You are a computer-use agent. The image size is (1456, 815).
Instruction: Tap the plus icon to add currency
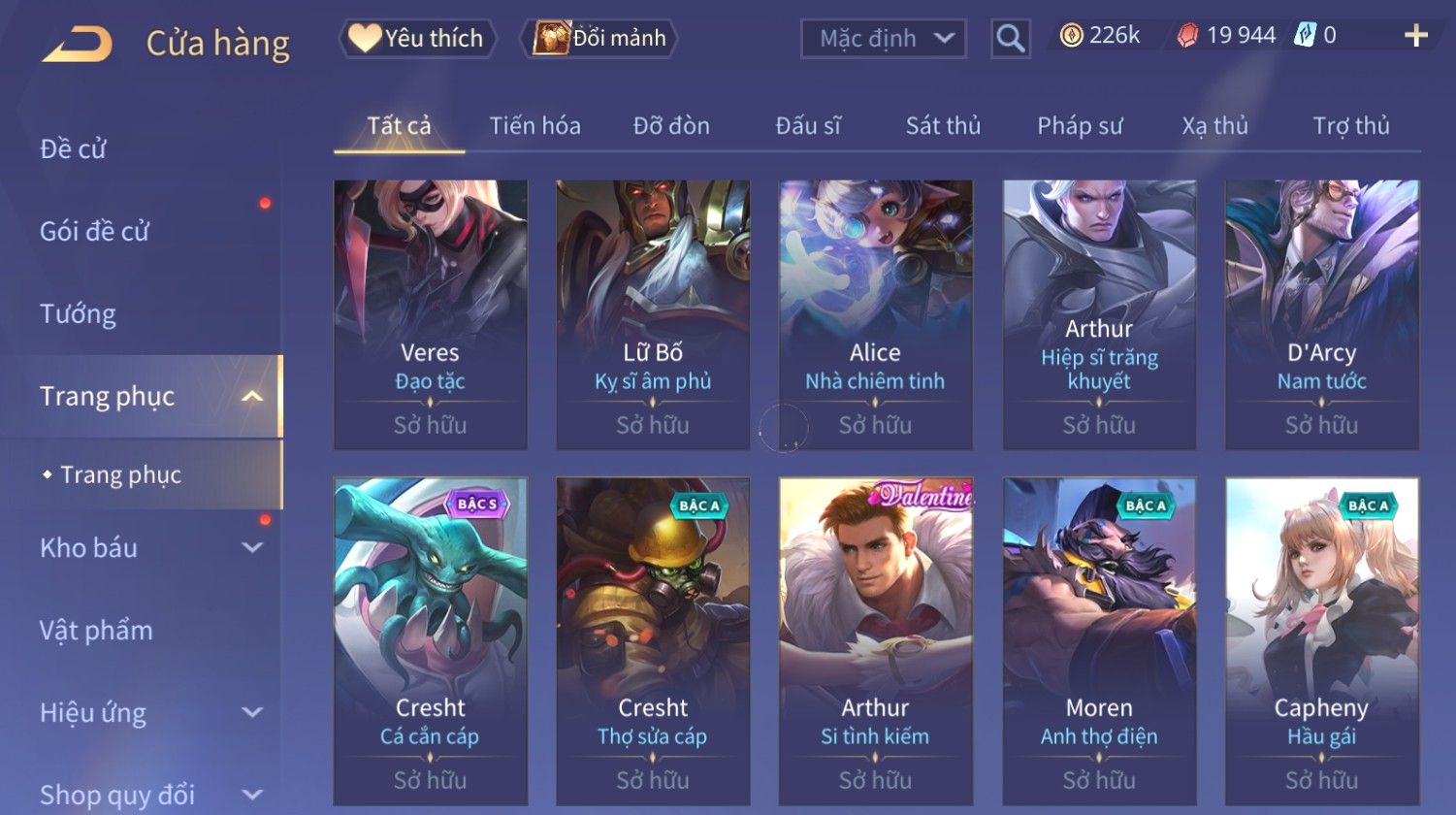pyautogui.click(x=1416, y=36)
